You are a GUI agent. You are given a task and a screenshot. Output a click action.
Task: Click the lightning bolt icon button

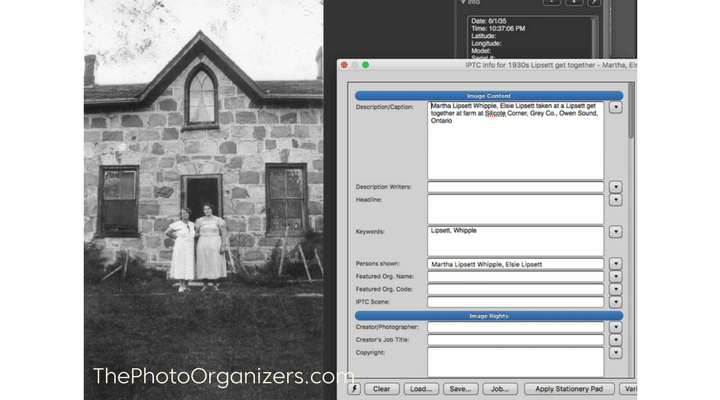point(354,389)
